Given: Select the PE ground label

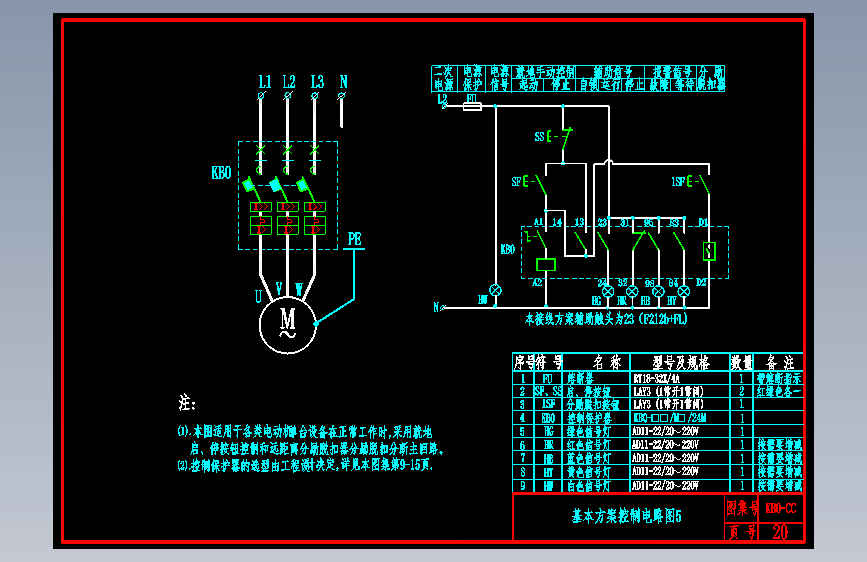Looking at the screenshot, I should (x=354, y=239).
